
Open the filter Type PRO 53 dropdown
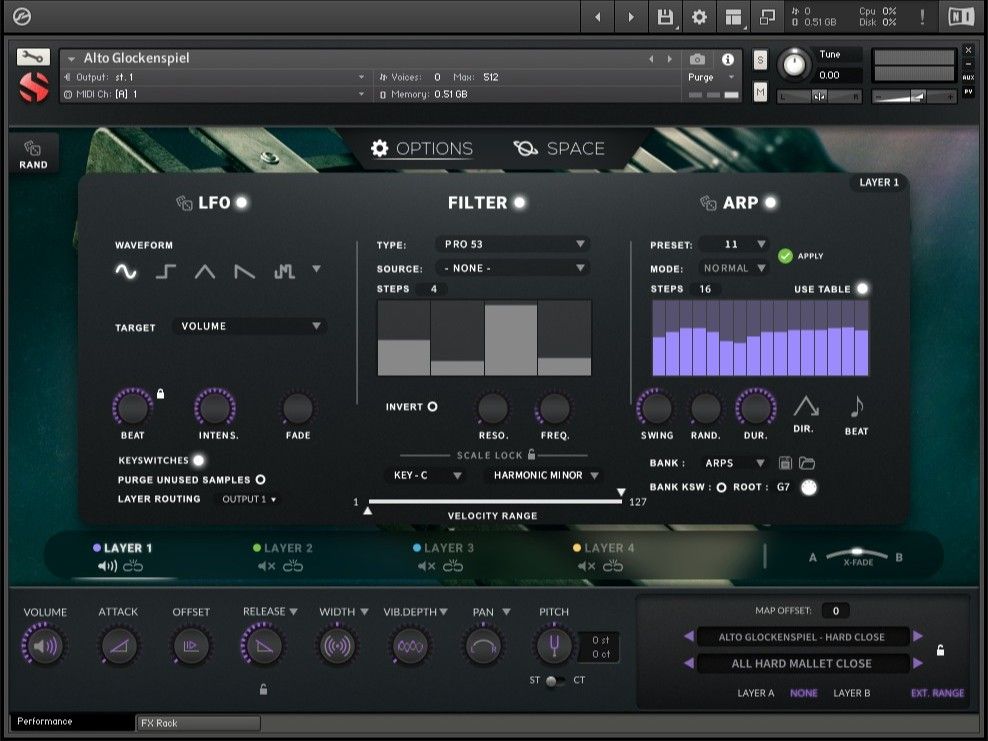click(x=513, y=244)
